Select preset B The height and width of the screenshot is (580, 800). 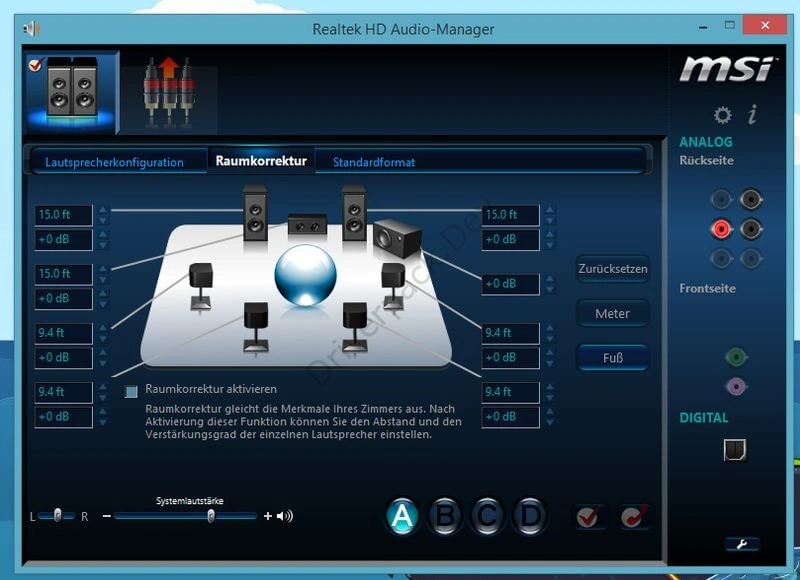(445, 516)
